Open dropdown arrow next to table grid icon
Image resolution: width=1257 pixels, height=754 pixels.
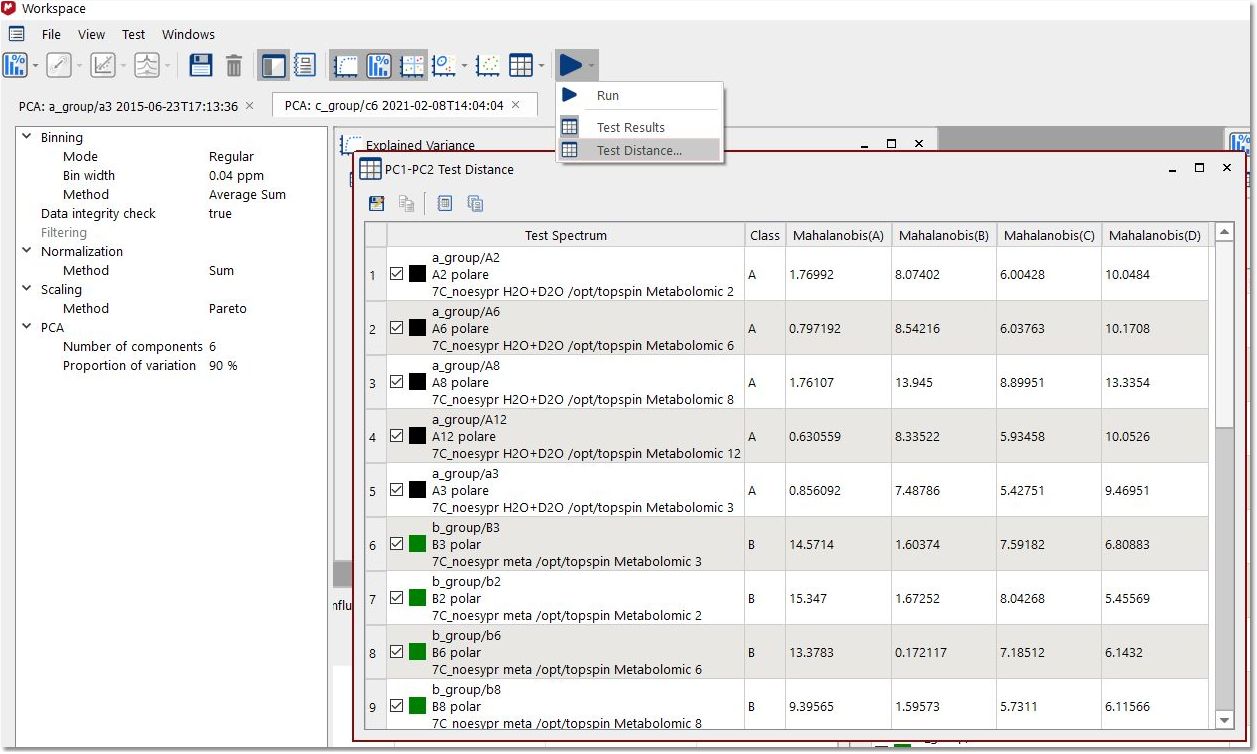(542, 67)
